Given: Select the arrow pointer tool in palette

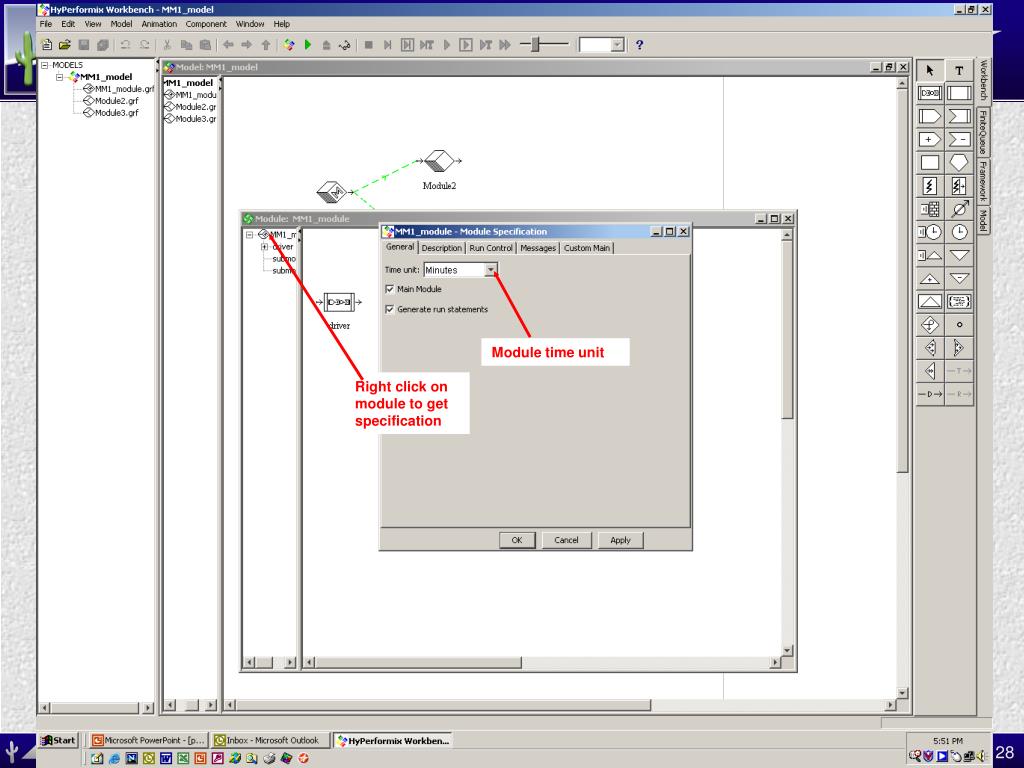Looking at the screenshot, I should pos(930,71).
